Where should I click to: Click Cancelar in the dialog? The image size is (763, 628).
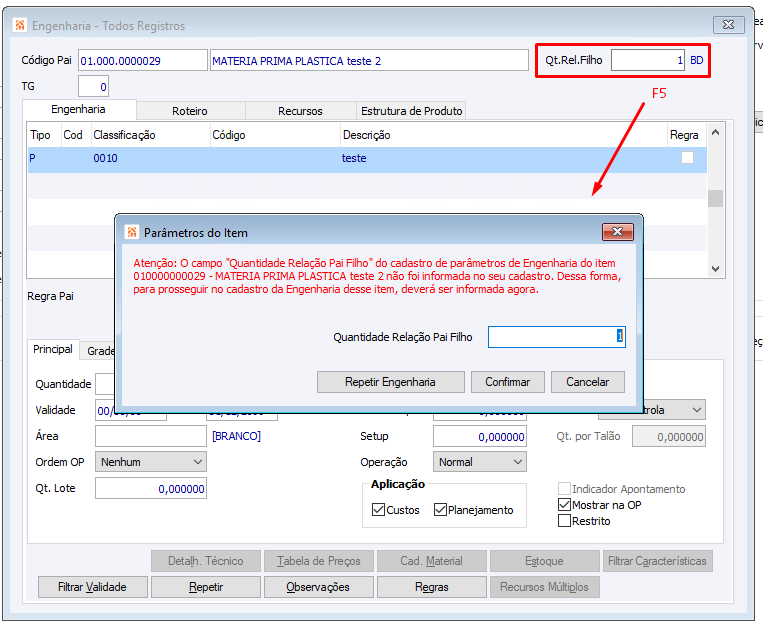[x=587, y=382]
